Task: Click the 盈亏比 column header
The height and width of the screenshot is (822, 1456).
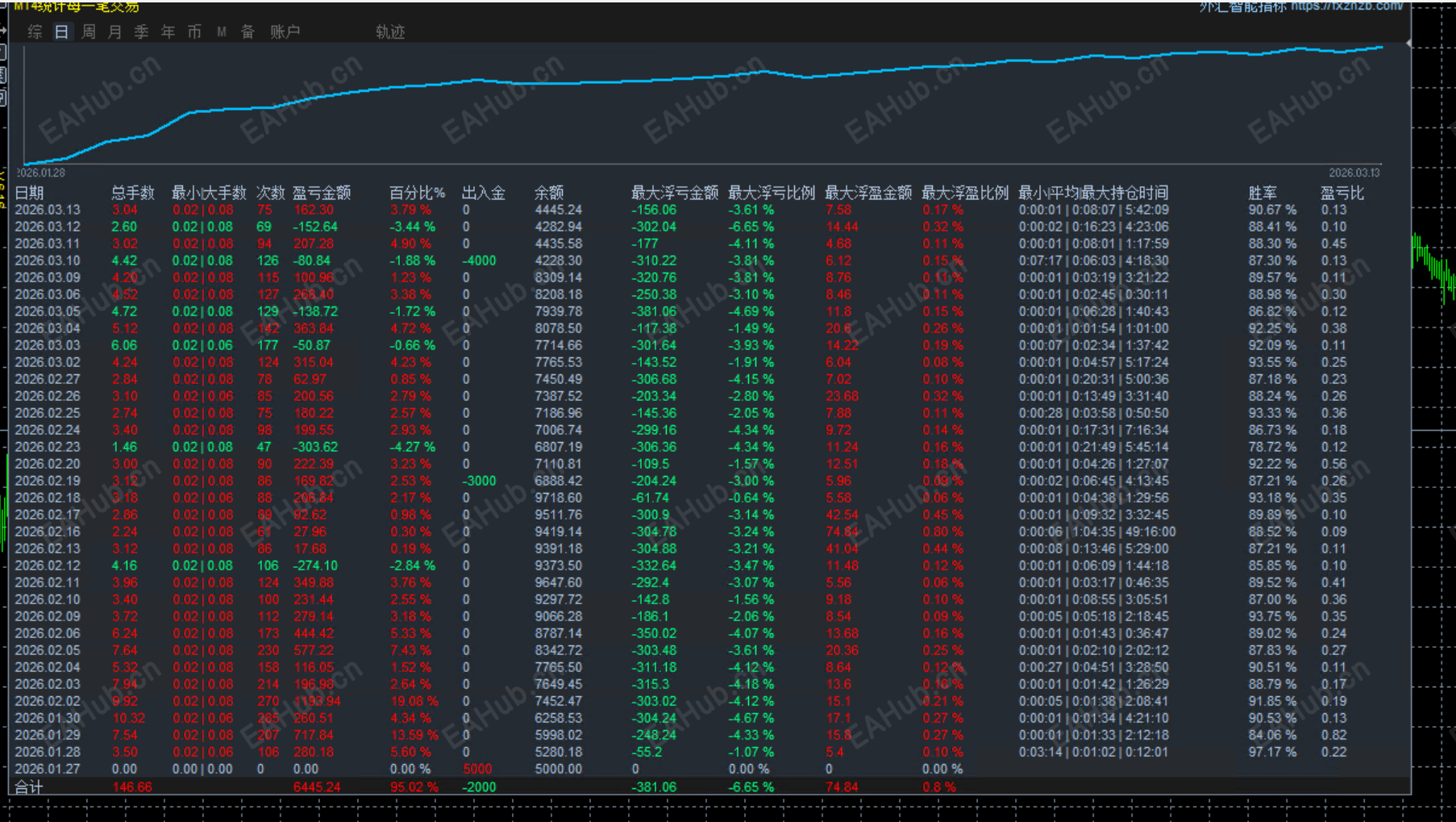Action: [1342, 193]
